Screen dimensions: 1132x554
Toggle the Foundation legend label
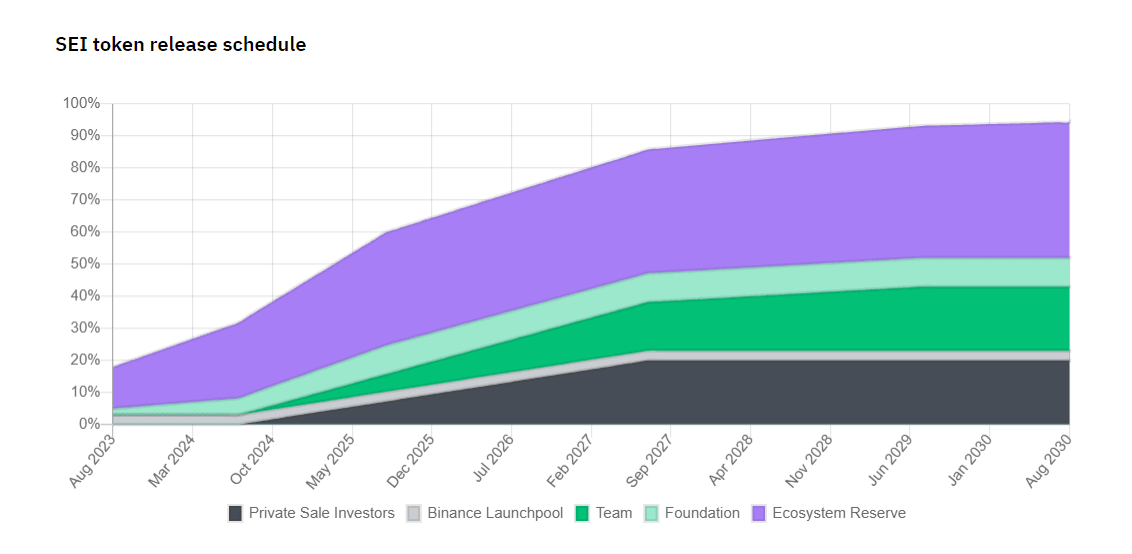pos(702,514)
